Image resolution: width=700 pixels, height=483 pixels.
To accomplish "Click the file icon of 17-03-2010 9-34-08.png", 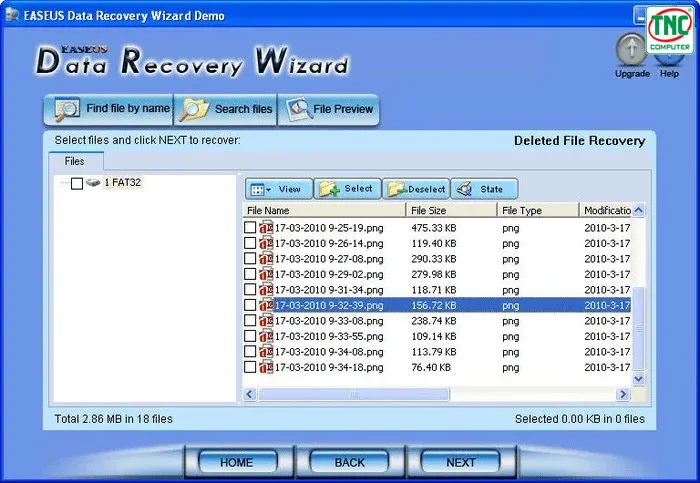I will [266, 351].
